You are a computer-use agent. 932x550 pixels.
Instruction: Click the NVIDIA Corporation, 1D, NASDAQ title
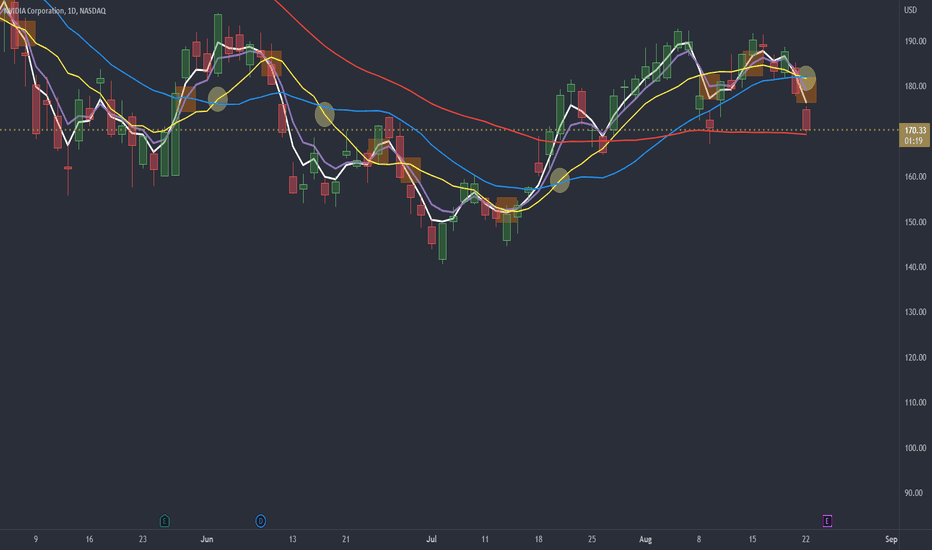[55, 11]
